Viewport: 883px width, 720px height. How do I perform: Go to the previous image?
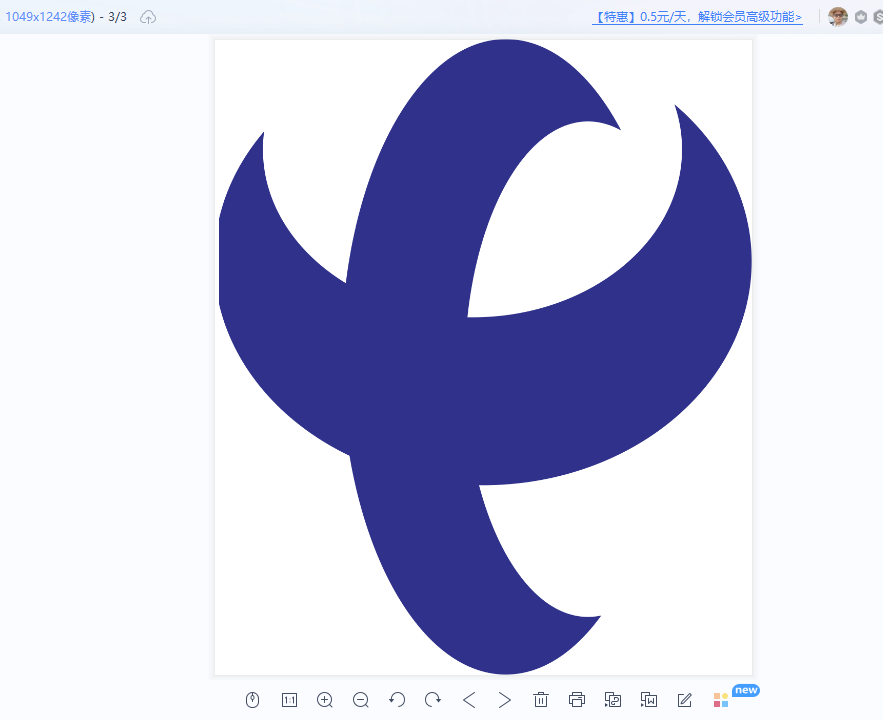point(469,700)
